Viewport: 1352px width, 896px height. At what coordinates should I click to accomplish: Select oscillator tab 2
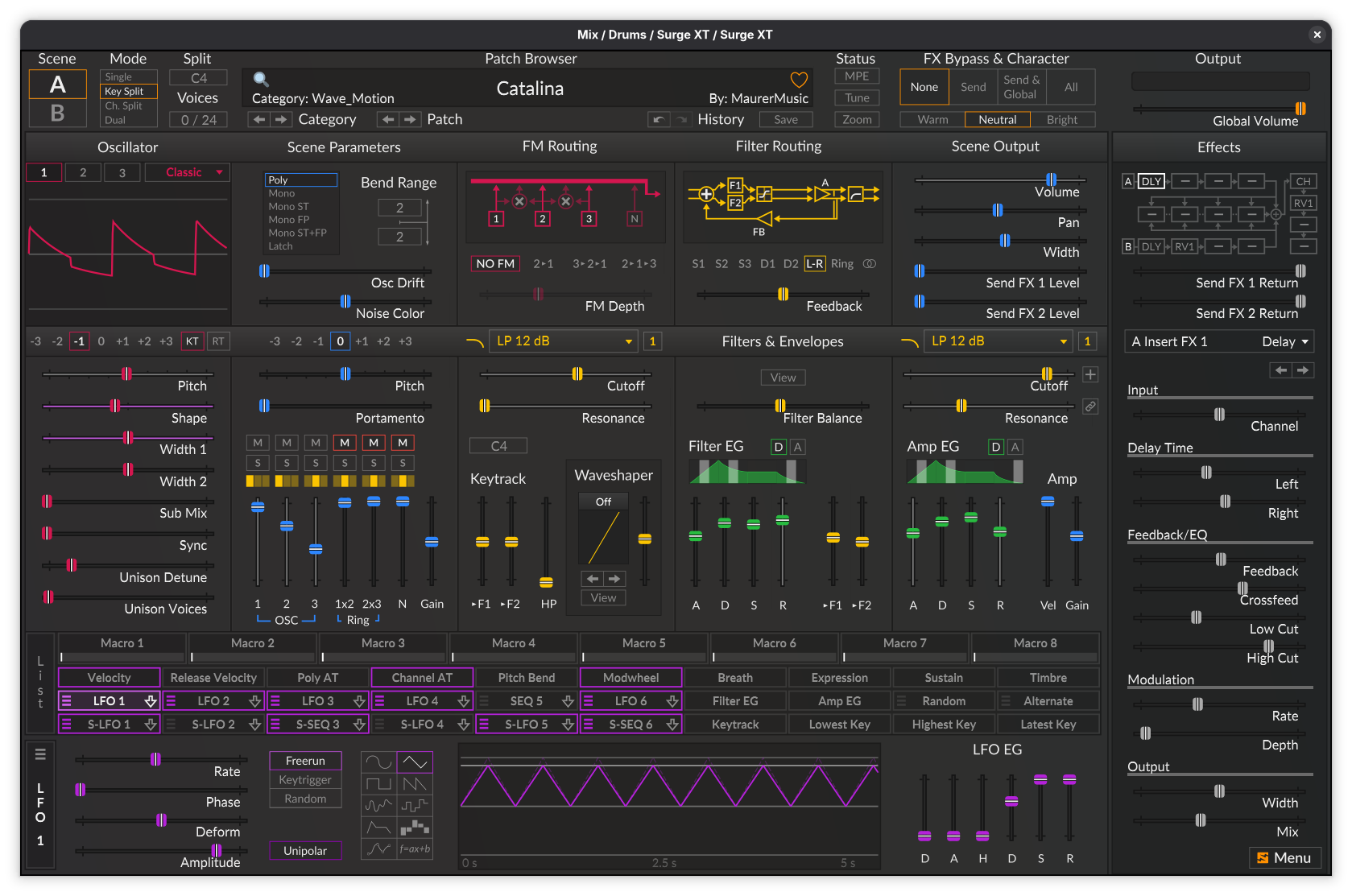83,172
